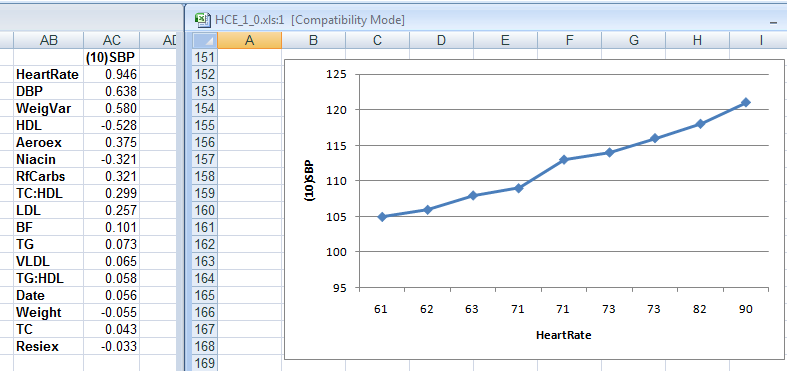Click the TG label cell
The width and height of the screenshot is (787, 371).
[49, 244]
